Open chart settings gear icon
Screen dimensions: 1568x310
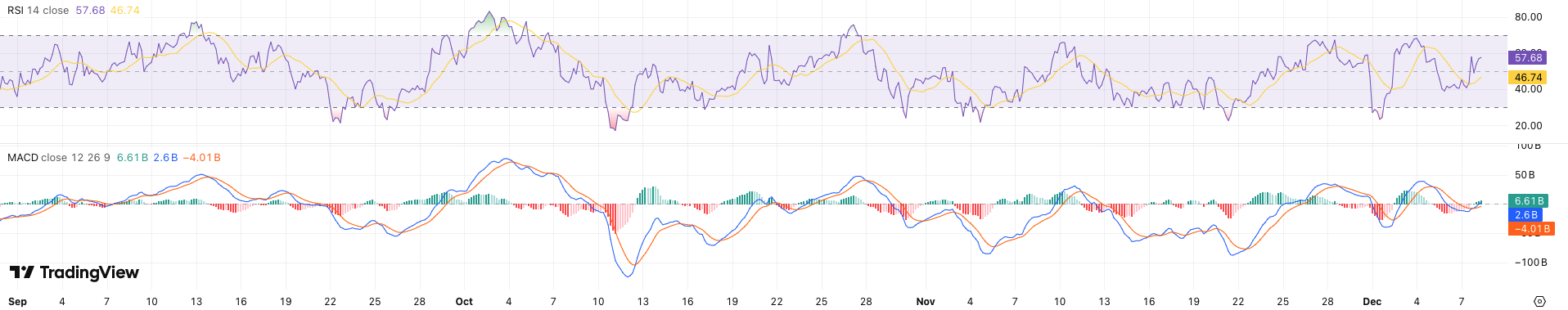(x=1539, y=301)
